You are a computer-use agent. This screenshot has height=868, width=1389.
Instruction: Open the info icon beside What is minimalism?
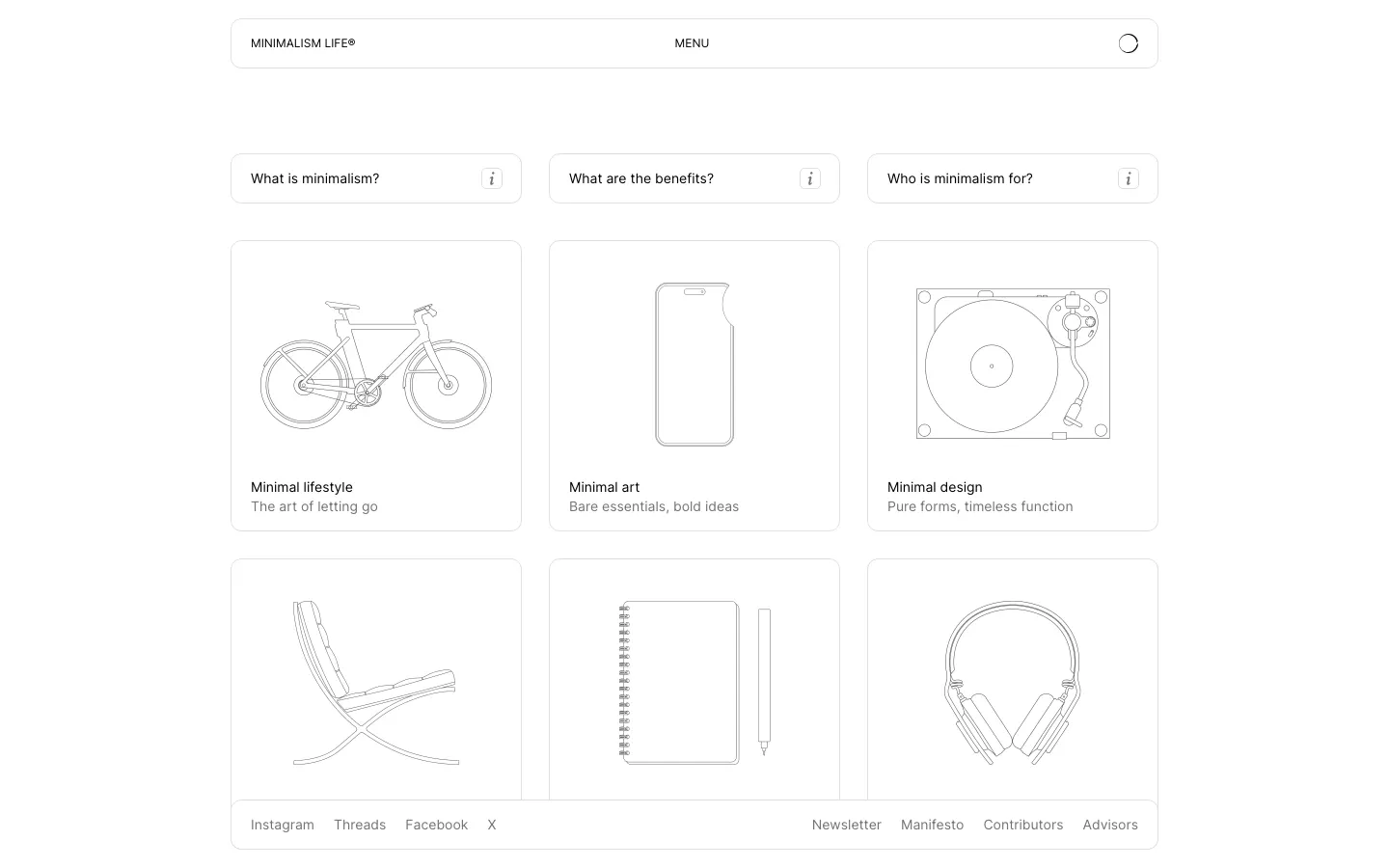(x=492, y=178)
